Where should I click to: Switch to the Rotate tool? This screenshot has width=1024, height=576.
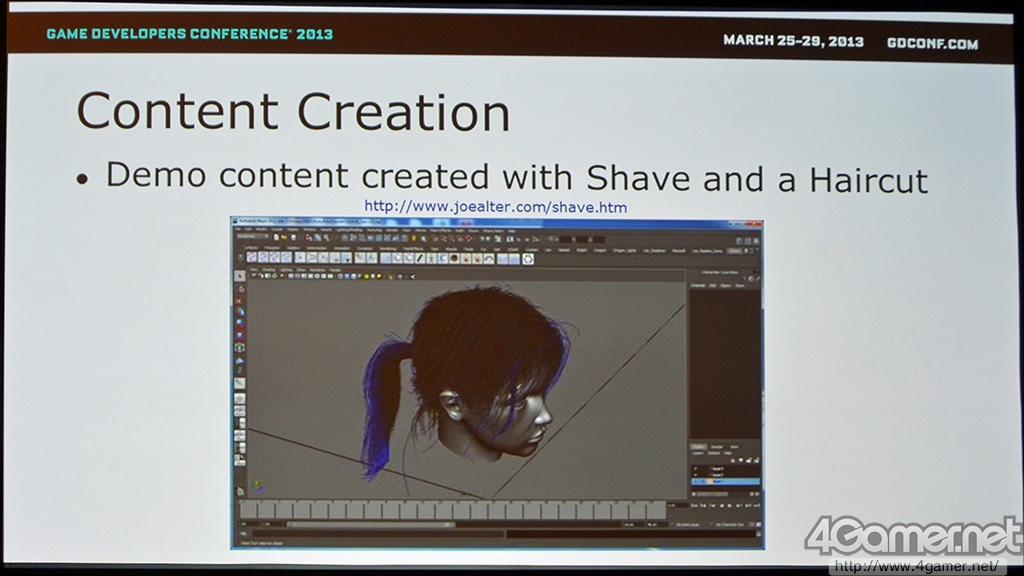coord(240,323)
